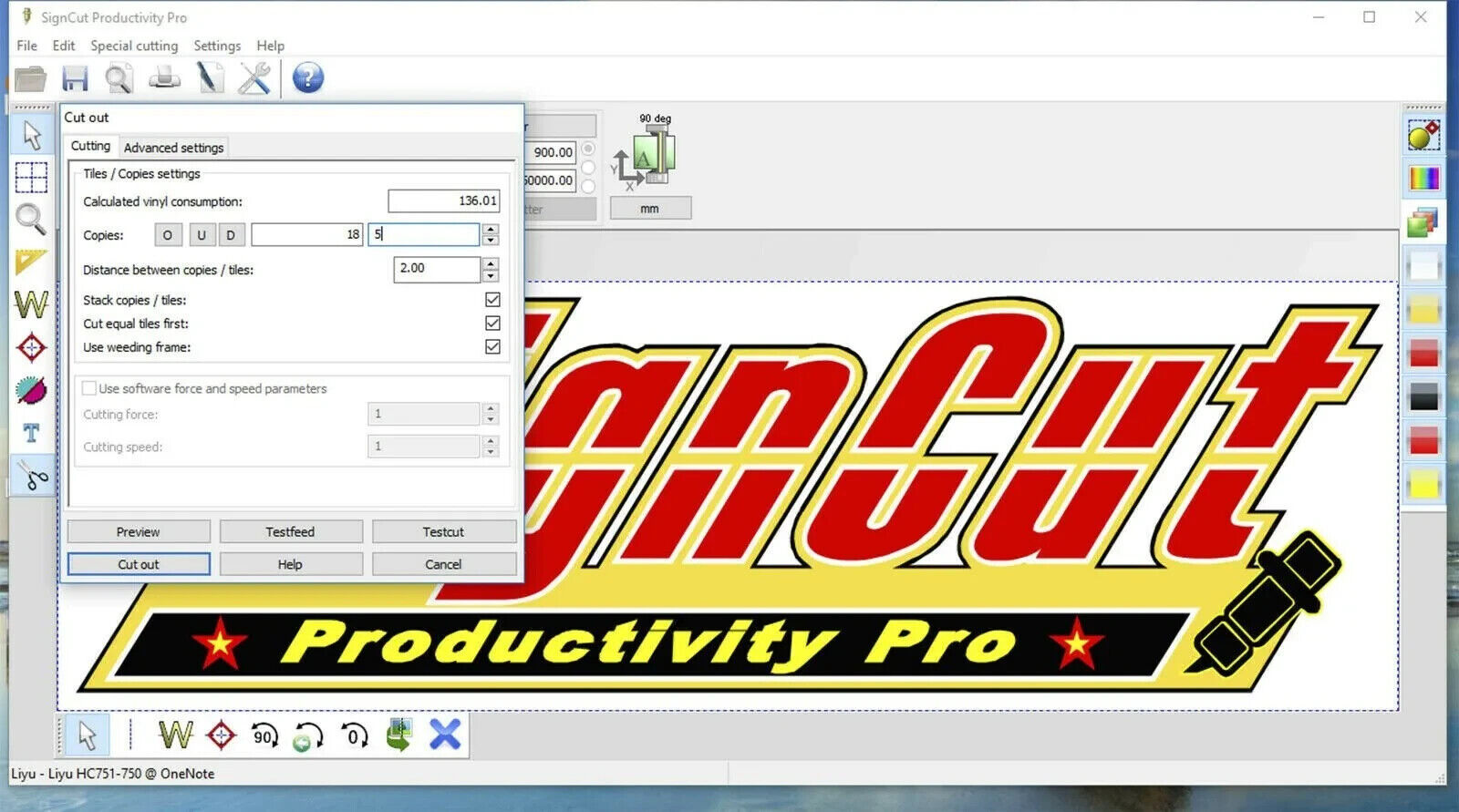The width and height of the screenshot is (1459, 812).
Task: Click the Help button in Cut out dialog
Action: point(290,565)
